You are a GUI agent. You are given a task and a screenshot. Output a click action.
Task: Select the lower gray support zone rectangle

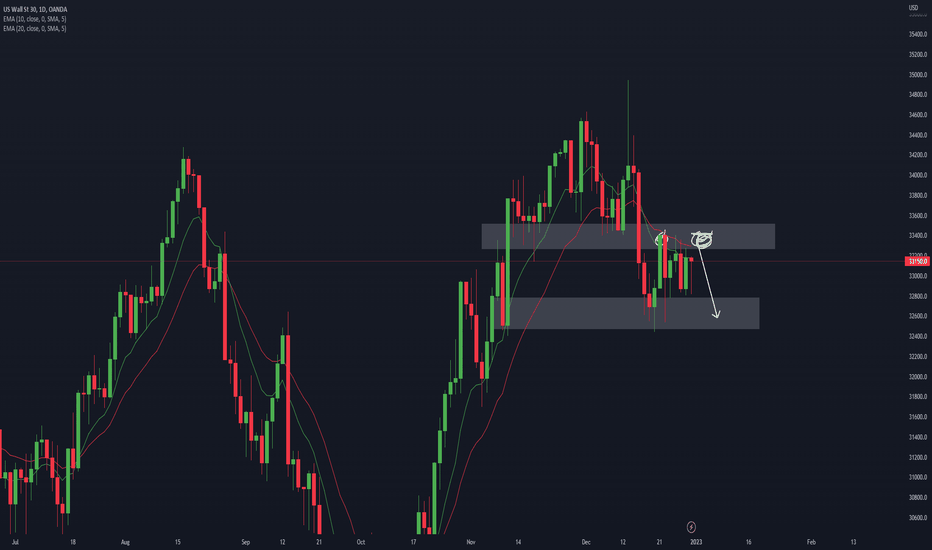pos(626,313)
